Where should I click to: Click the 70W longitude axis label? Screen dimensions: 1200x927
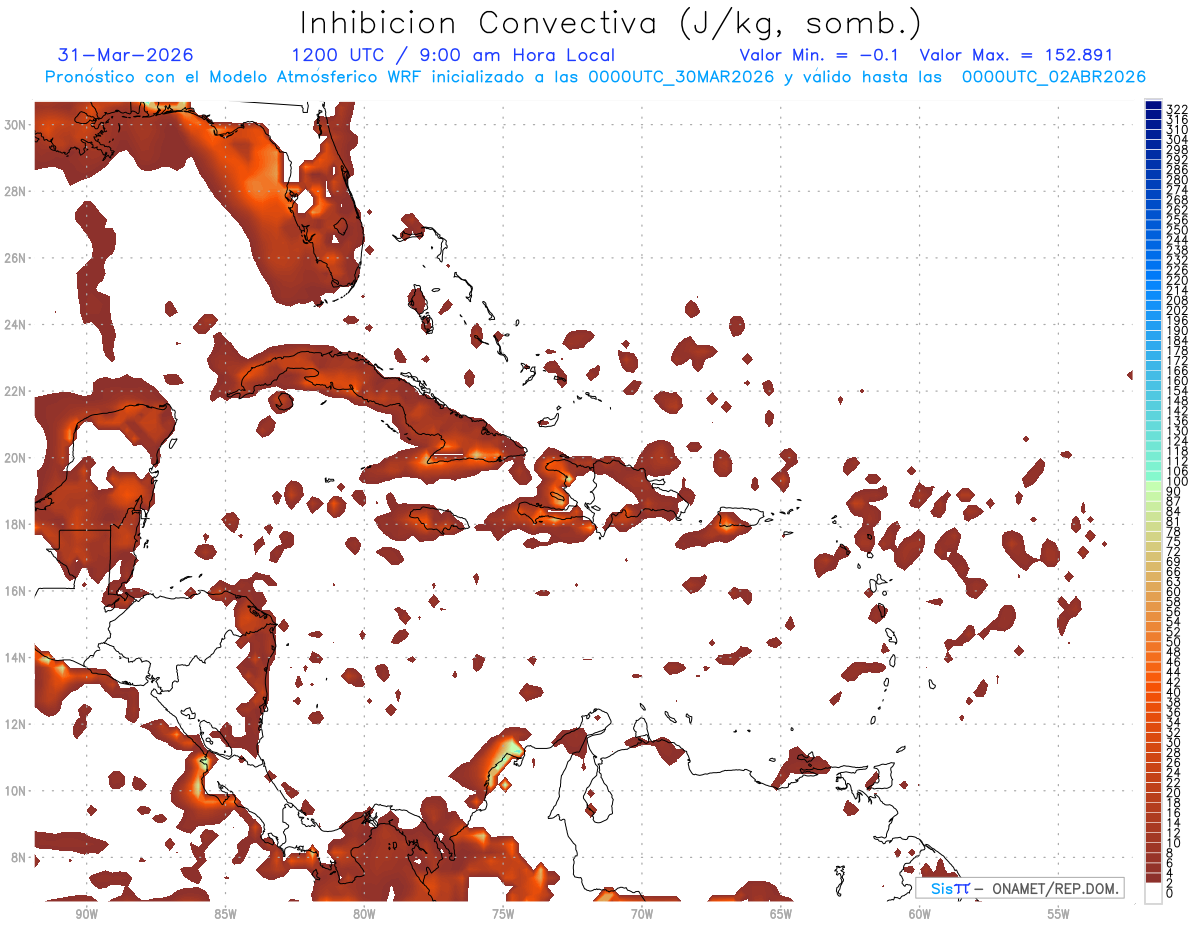tap(641, 914)
